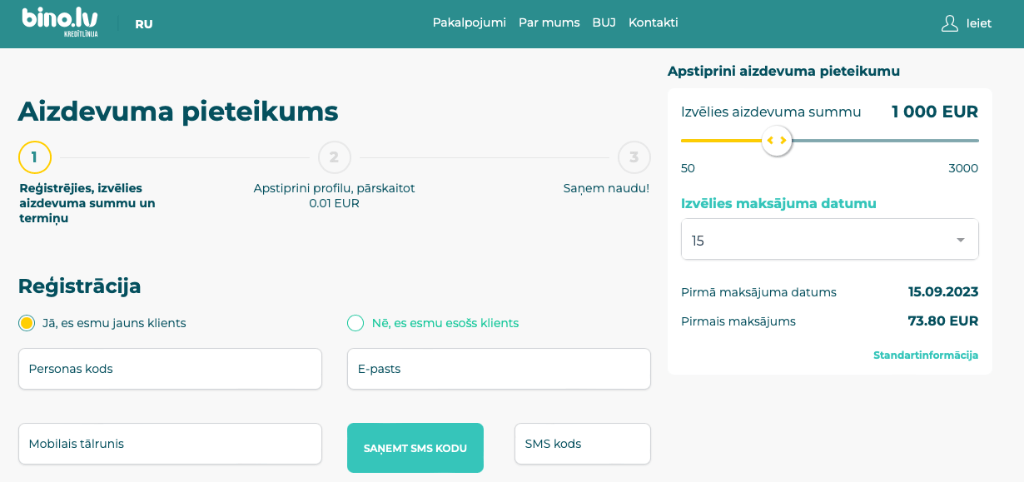Open the payment date dropdown
Image resolution: width=1024 pixels, height=482 pixels.
[x=829, y=240]
